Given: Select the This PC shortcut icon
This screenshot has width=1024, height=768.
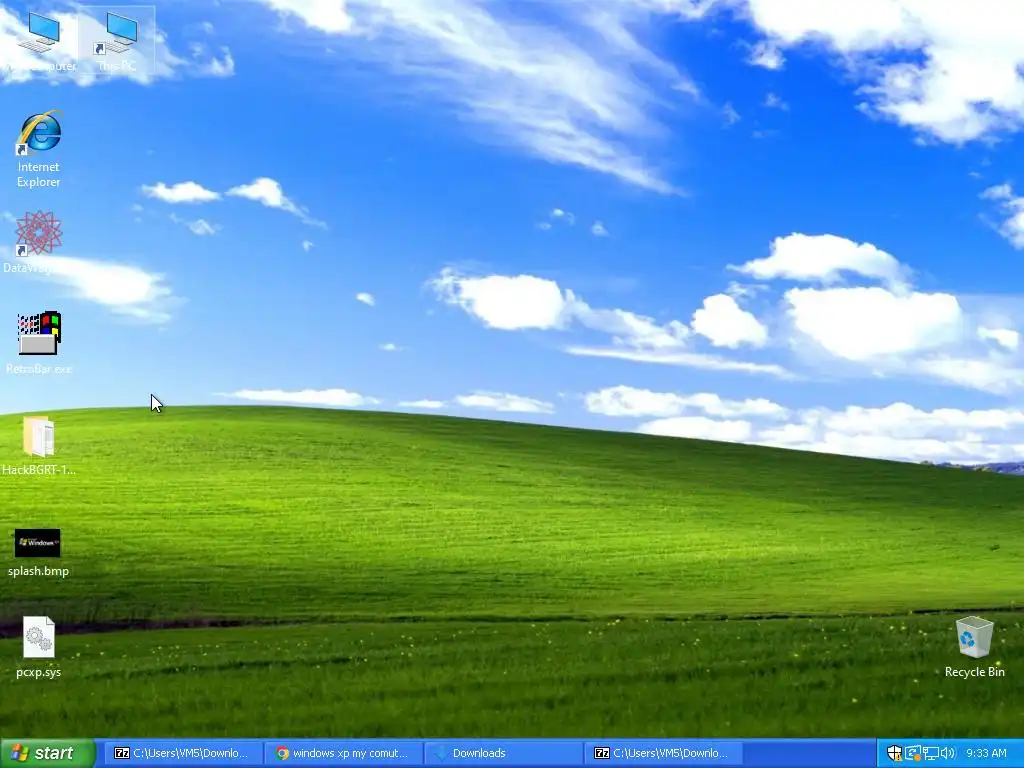Looking at the screenshot, I should (x=117, y=40).
